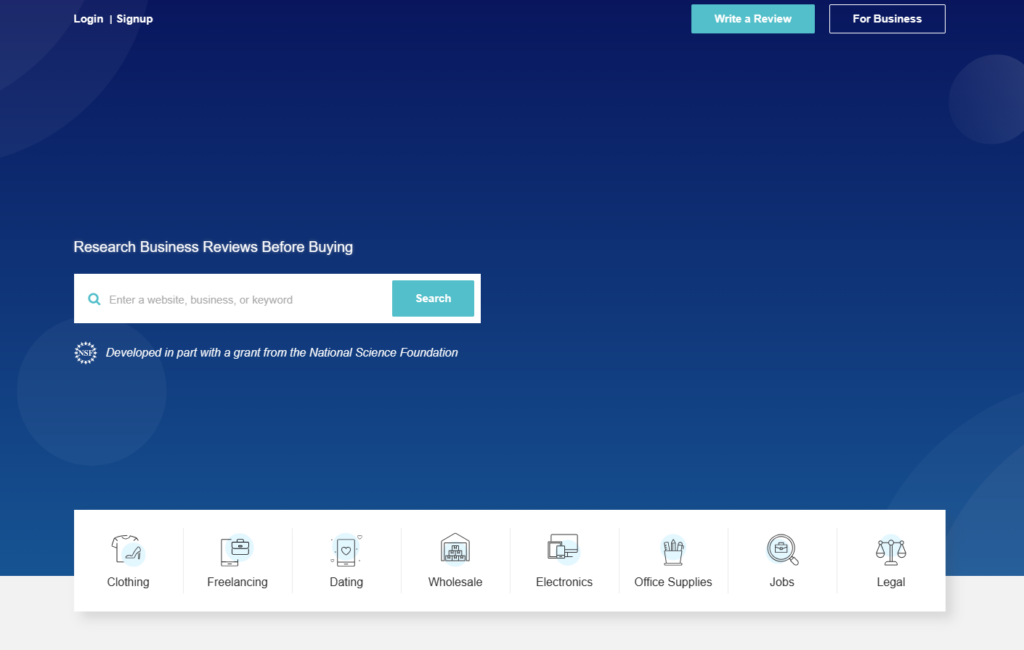
Task: Click the Search button
Action: tap(432, 298)
